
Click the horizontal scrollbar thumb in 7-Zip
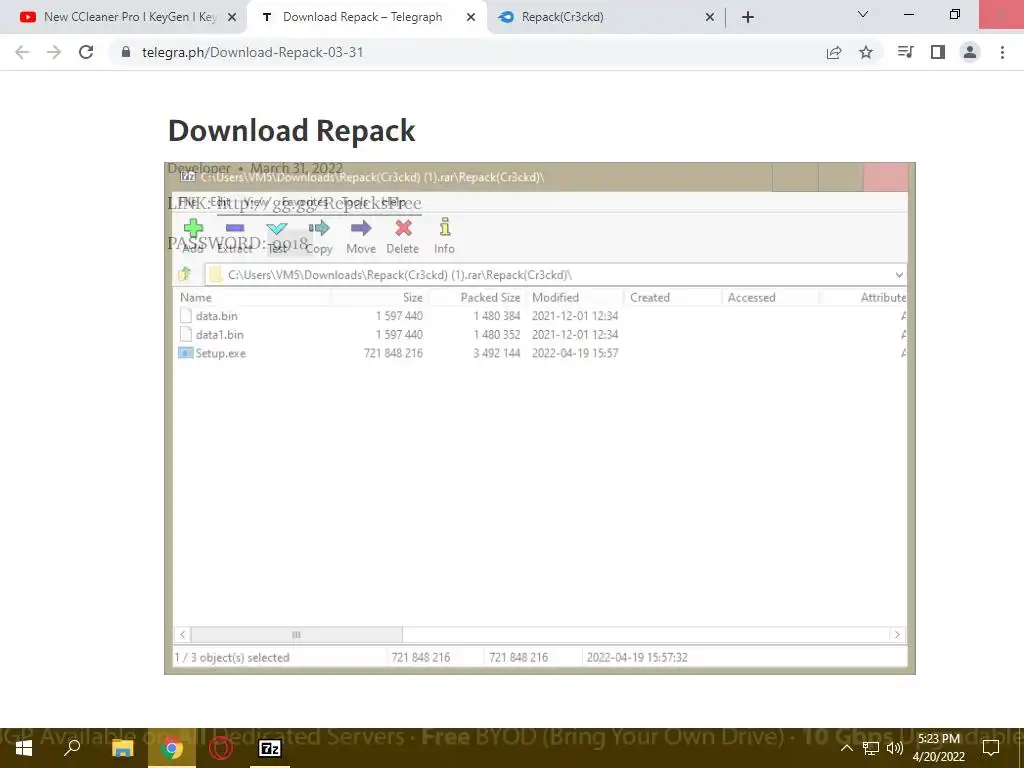pos(296,635)
